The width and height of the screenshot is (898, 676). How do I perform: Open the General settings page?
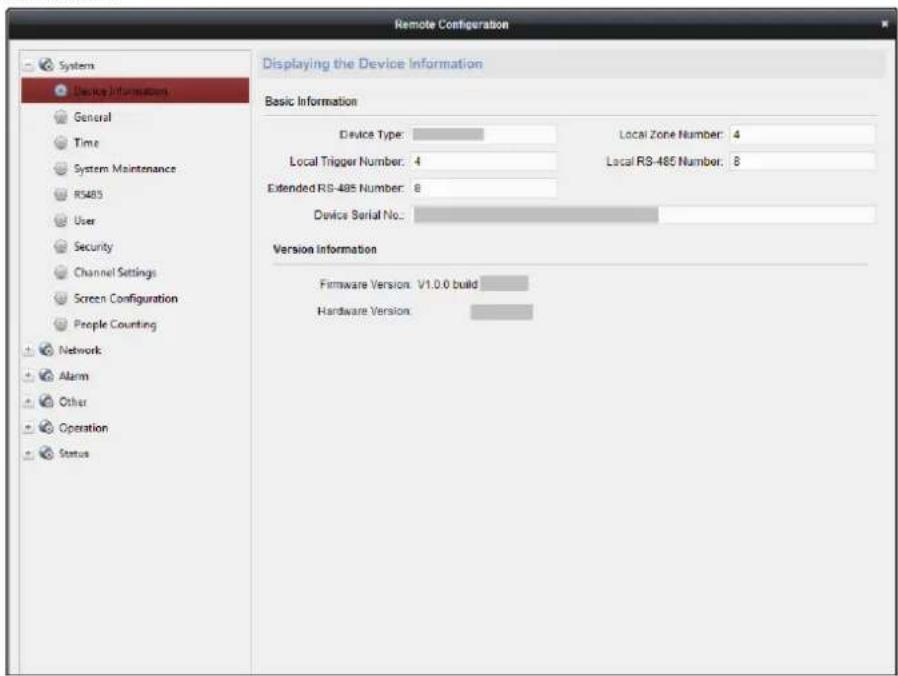[92, 117]
